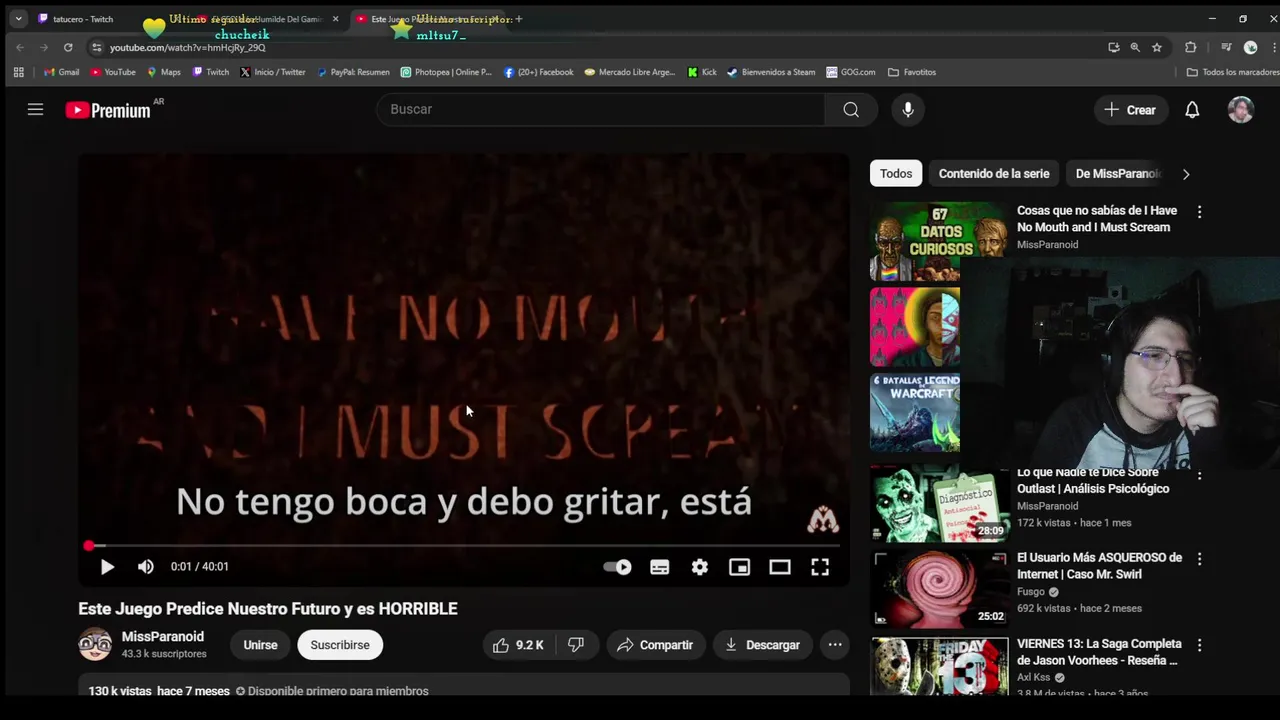
Task: Open the tab search dropdown arrow
Action: pyautogui.click(x=18, y=19)
